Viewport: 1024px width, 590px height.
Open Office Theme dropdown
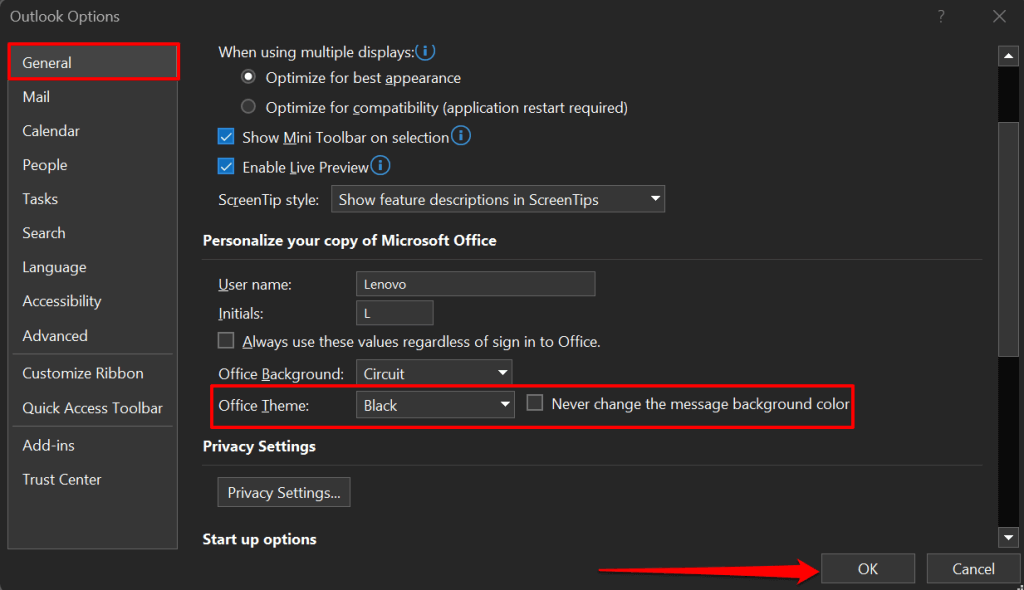tap(435, 405)
